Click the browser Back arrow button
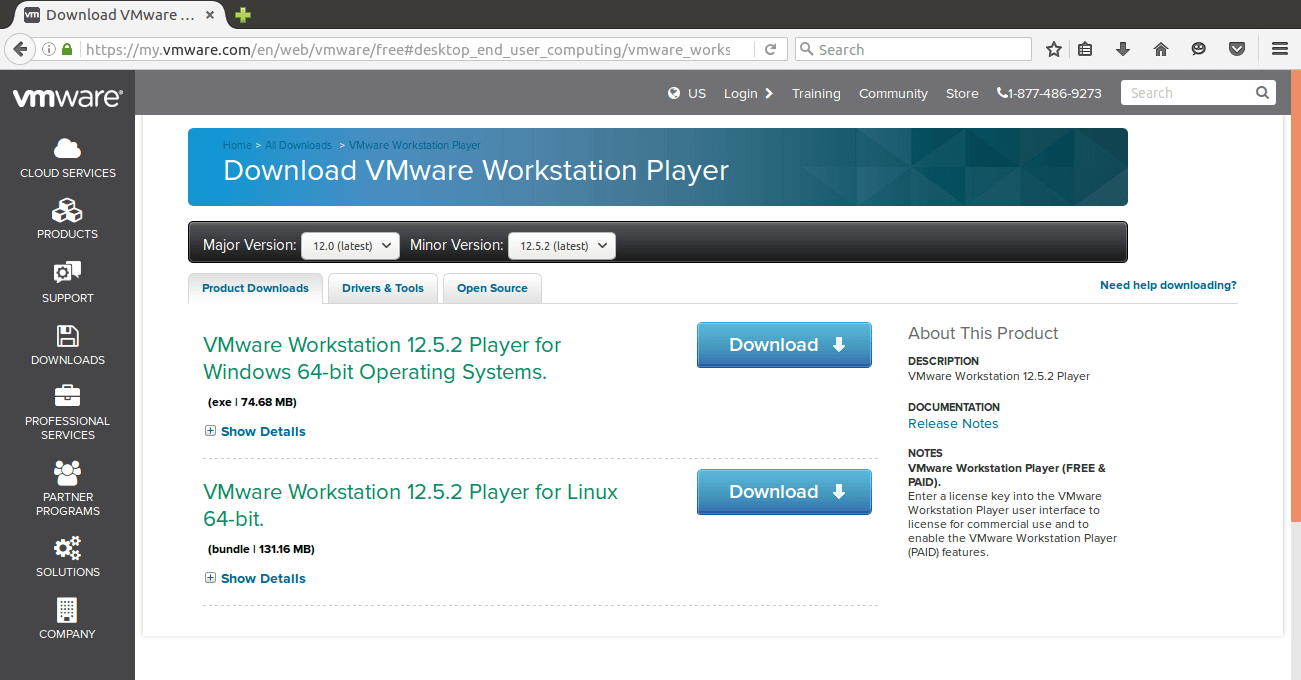 (x=19, y=49)
